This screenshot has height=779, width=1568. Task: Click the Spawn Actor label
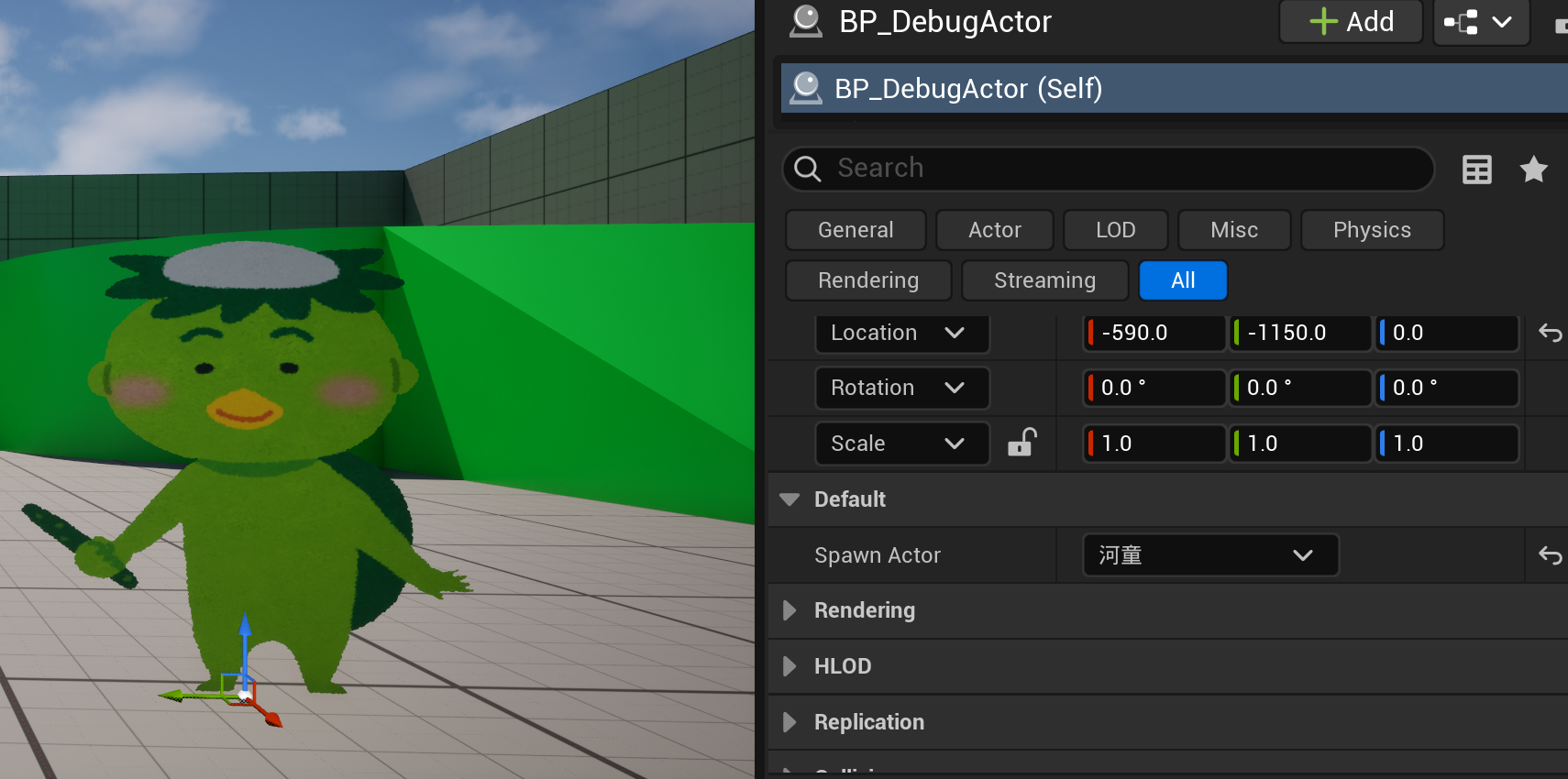878,555
